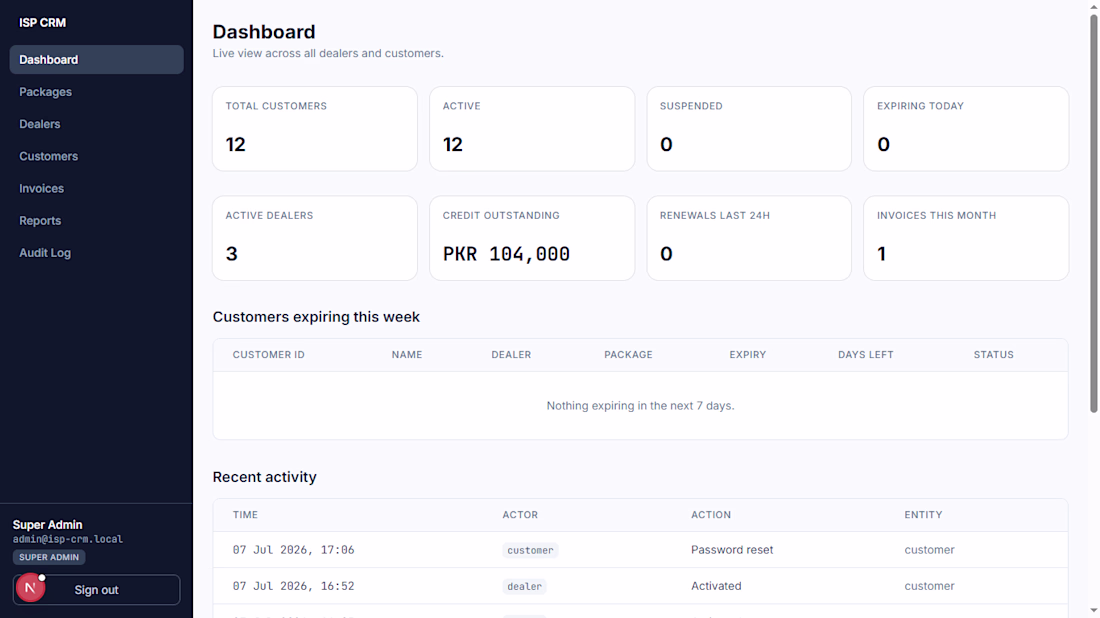Navigate to Customers section
Viewport: 1100px width, 618px height.
coord(97,156)
